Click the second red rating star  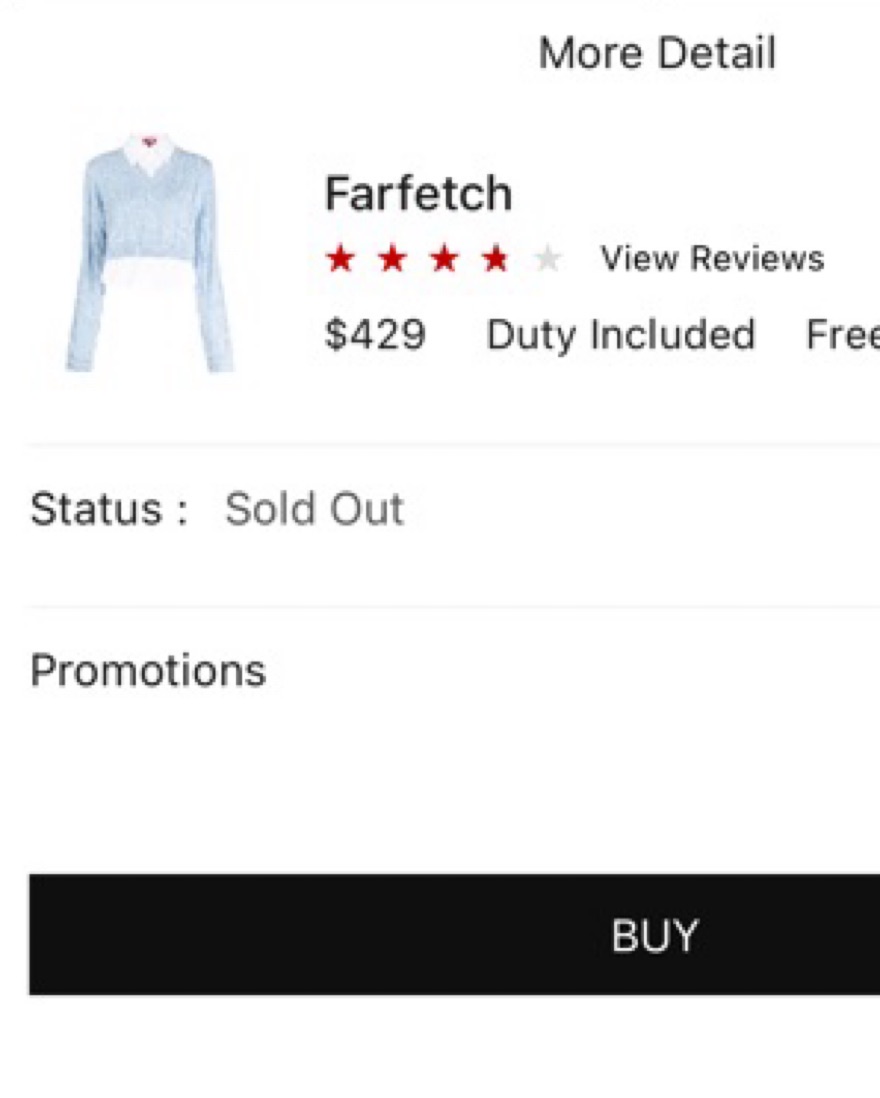[393, 260]
